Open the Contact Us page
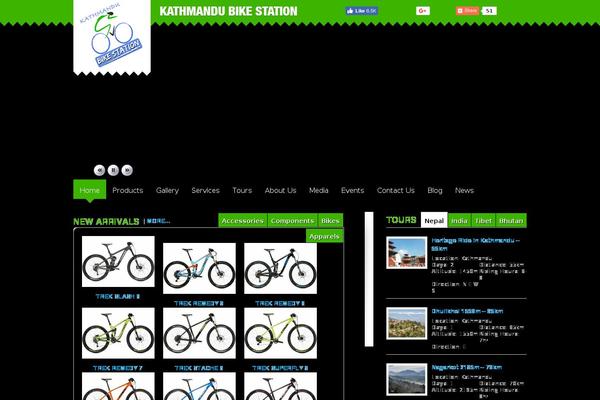Screen dimensions: 600x400 [x=396, y=190]
